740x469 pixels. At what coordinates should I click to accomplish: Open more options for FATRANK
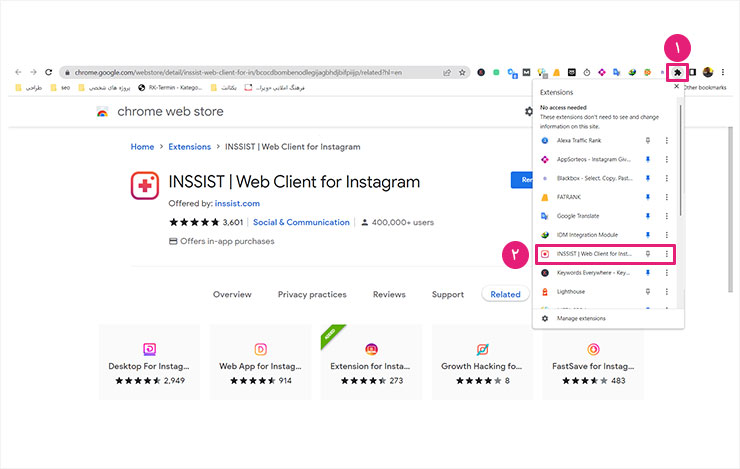666,197
